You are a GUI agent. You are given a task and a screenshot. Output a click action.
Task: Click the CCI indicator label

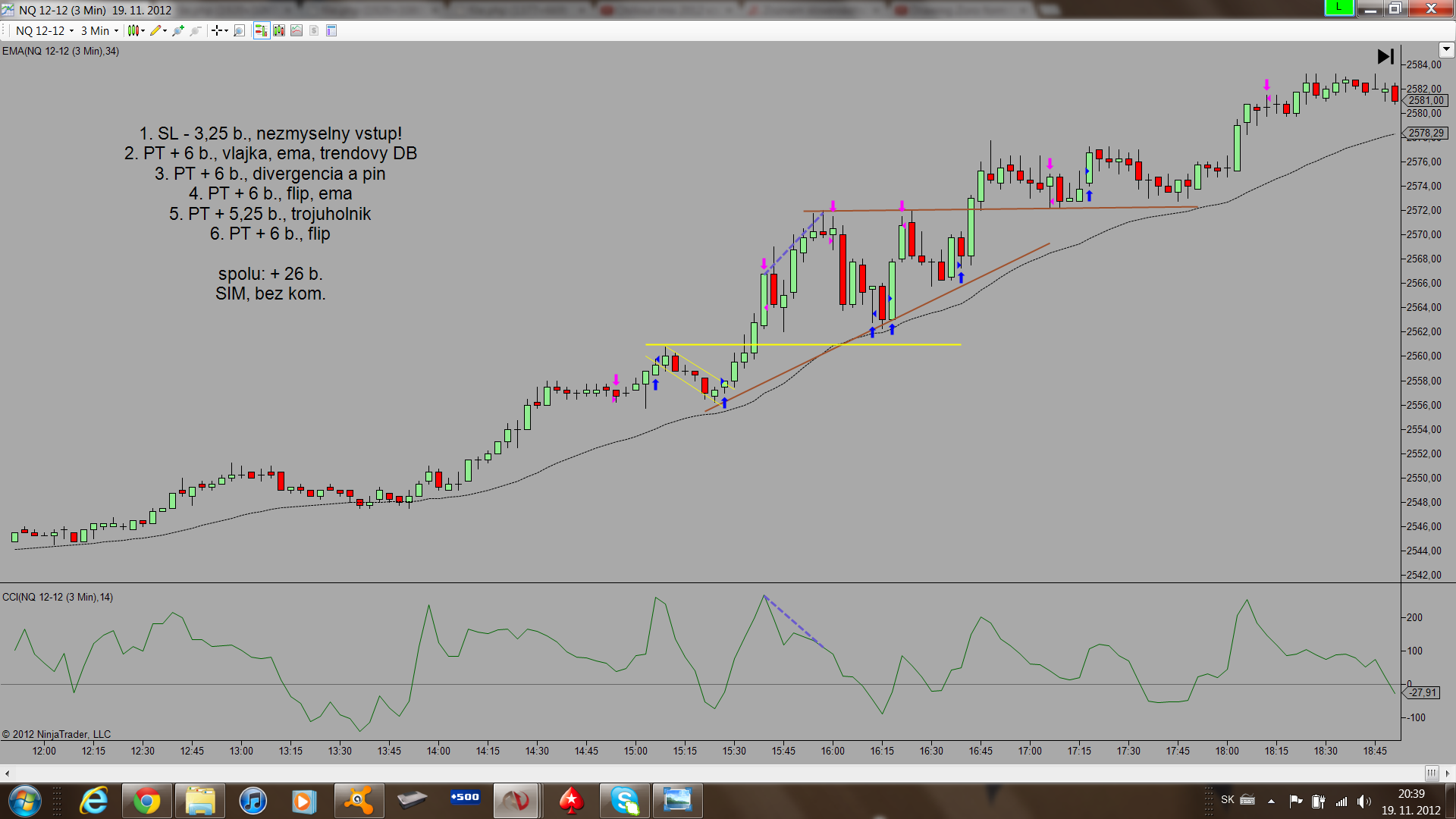[58, 597]
